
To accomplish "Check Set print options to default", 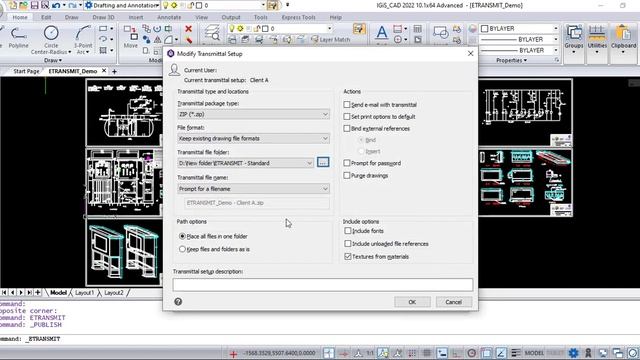I will (x=347, y=116).
